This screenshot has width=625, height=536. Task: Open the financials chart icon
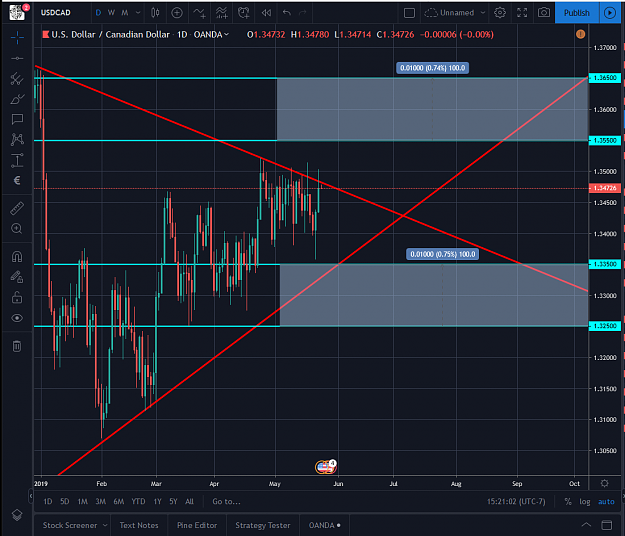click(222, 13)
